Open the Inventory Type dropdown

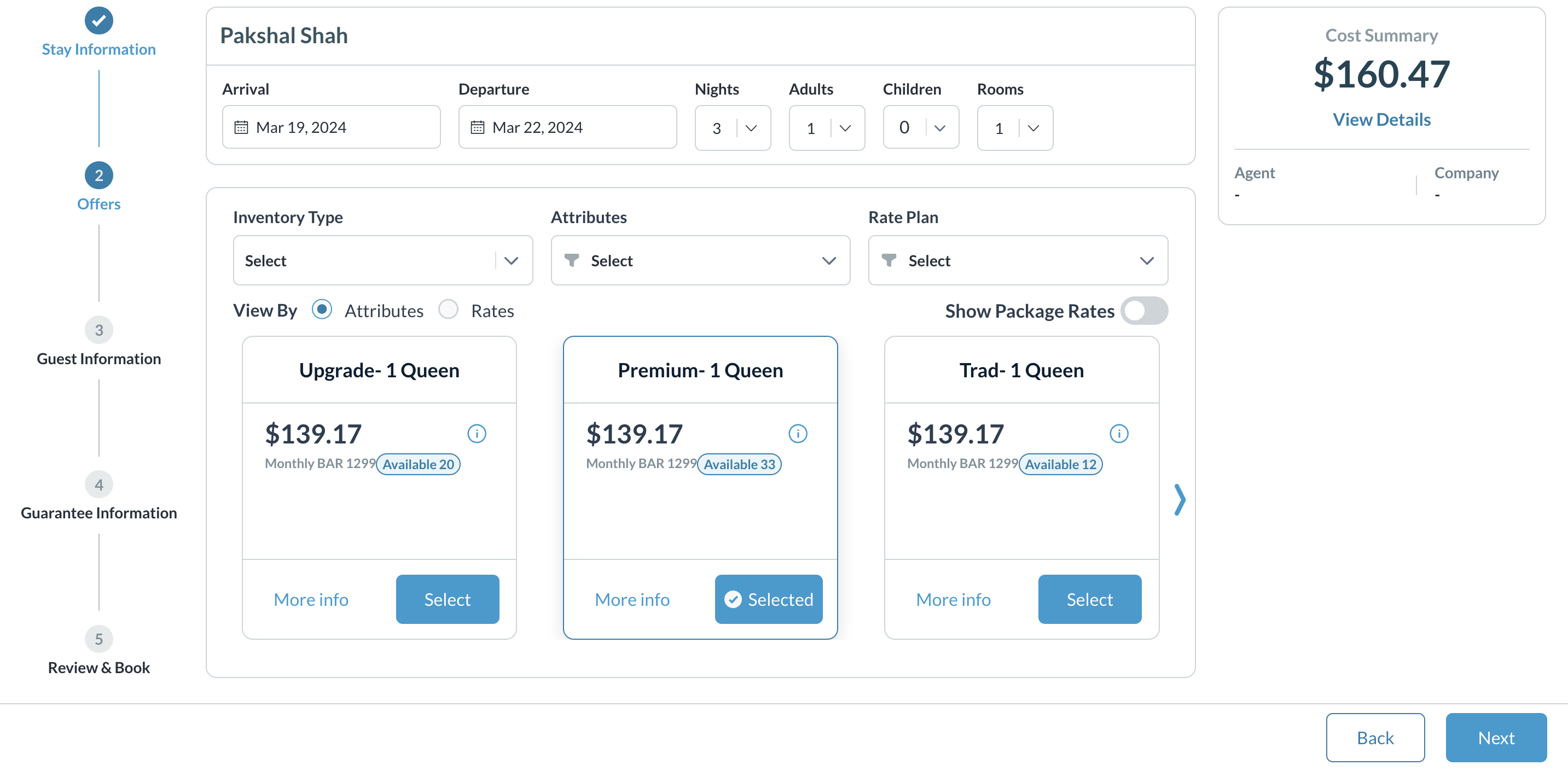pos(383,260)
